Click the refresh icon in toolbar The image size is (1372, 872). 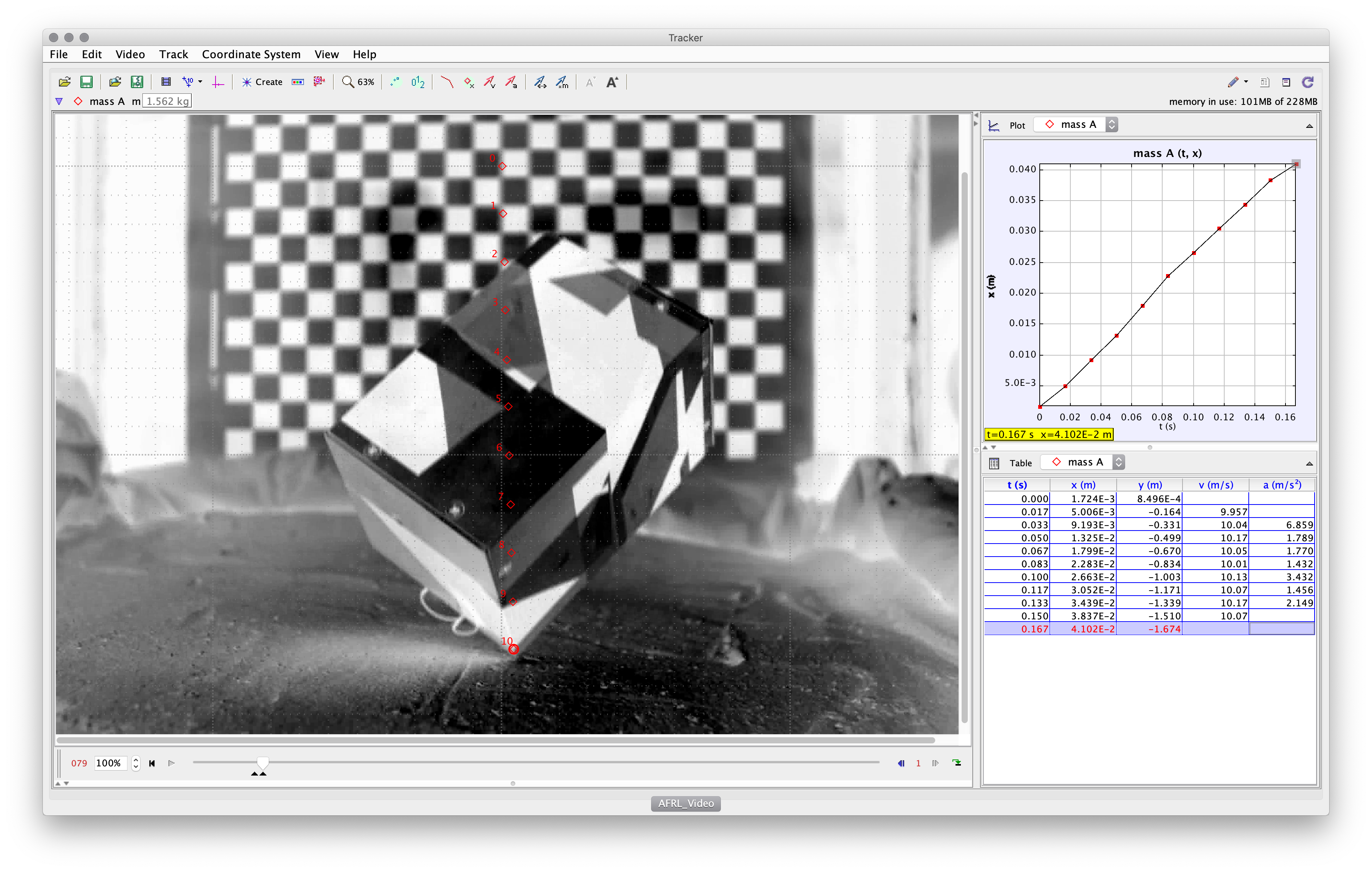pos(1308,82)
